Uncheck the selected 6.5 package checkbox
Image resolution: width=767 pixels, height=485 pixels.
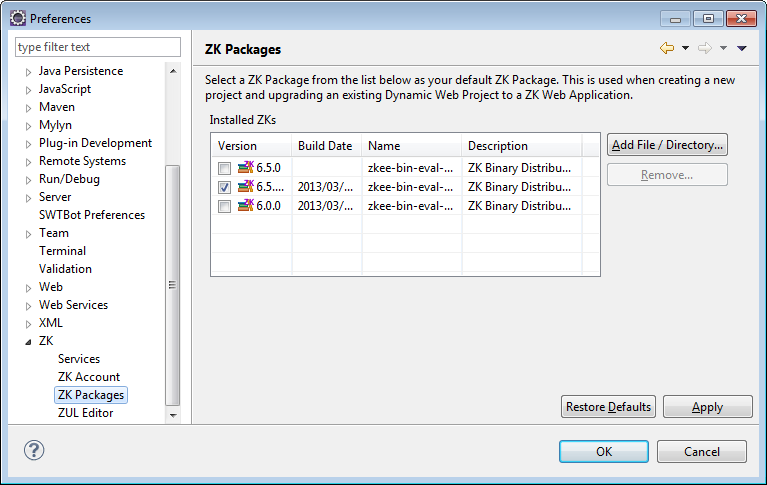[x=225, y=187]
